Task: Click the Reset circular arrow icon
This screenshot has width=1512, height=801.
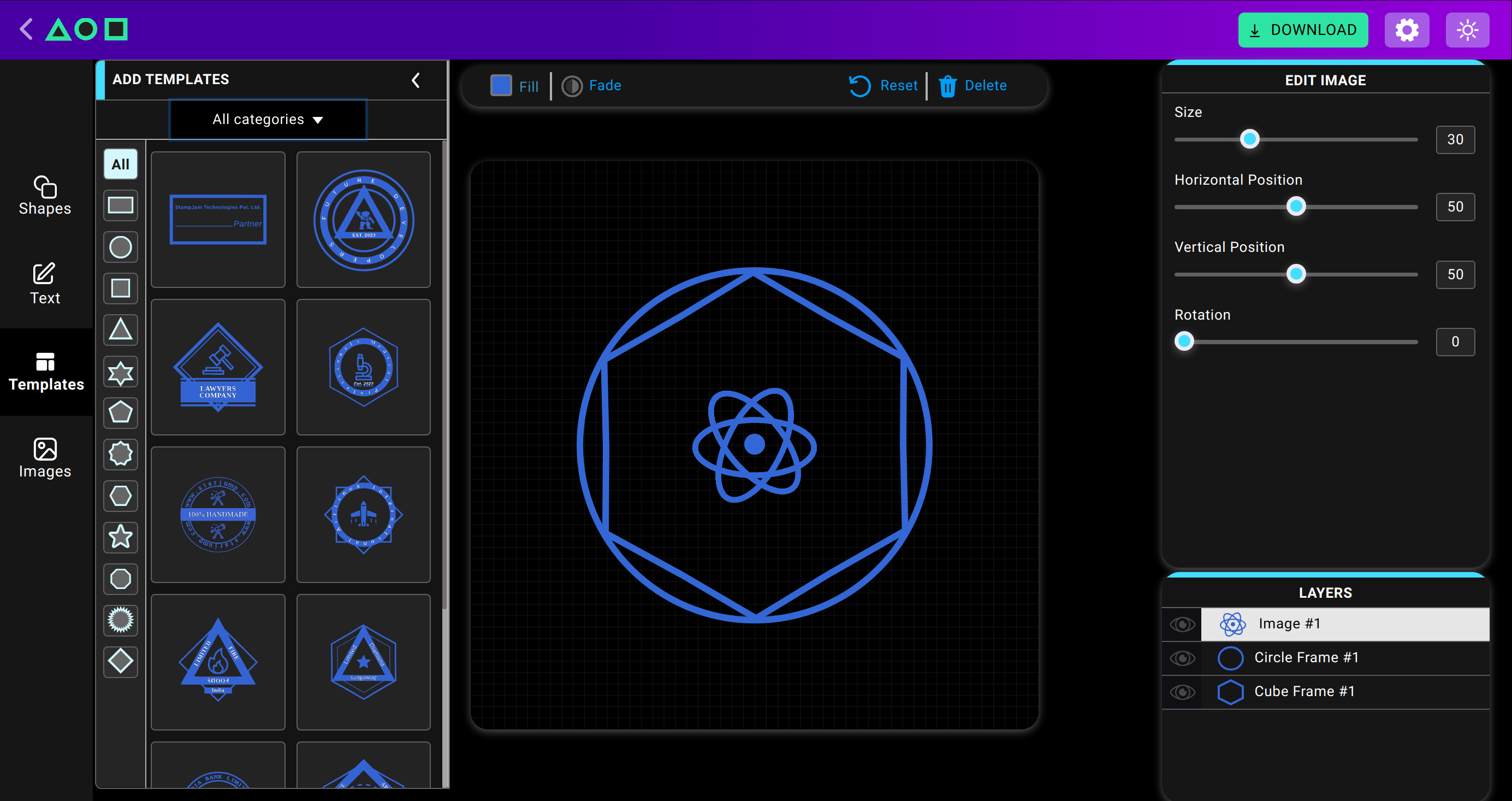Action: (x=860, y=86)
